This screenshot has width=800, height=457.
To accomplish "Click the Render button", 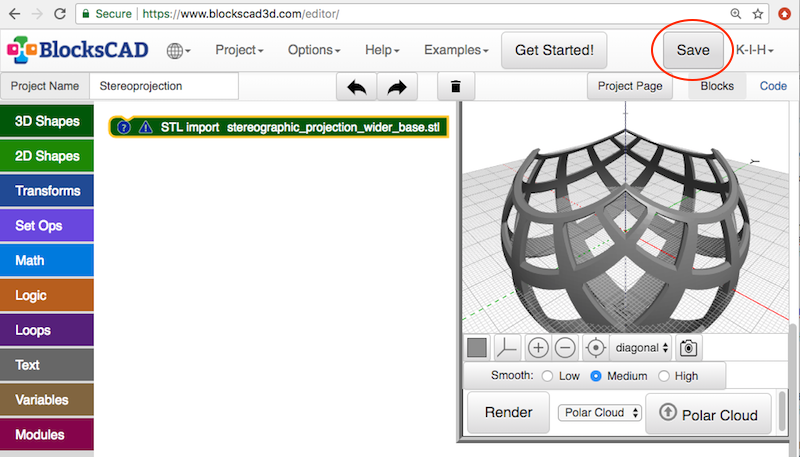I will [x=508, y=412].
